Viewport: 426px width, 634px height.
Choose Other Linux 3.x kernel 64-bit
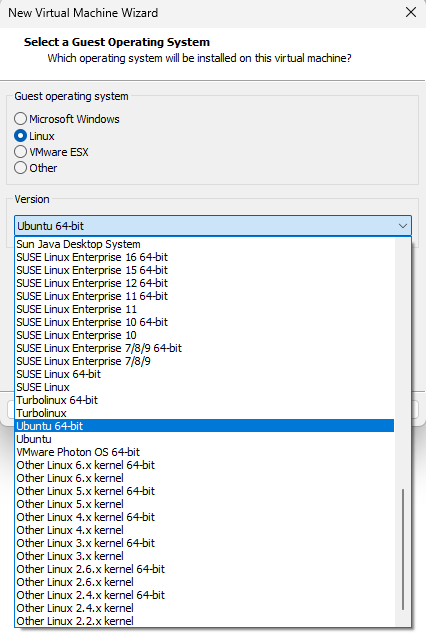[x=205, y=543]
